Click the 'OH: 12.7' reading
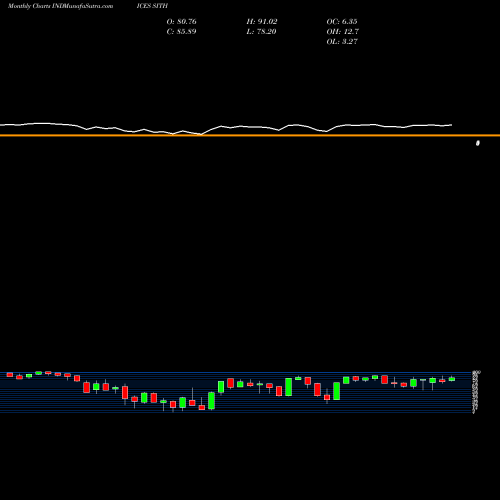Viewport: 500px width, 500px height. (343, 32)
